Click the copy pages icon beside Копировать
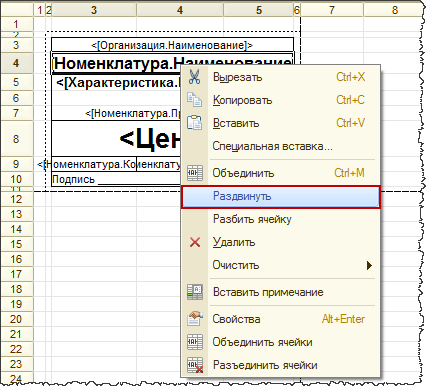The image size is (426, 389). [x=195, y=100]
